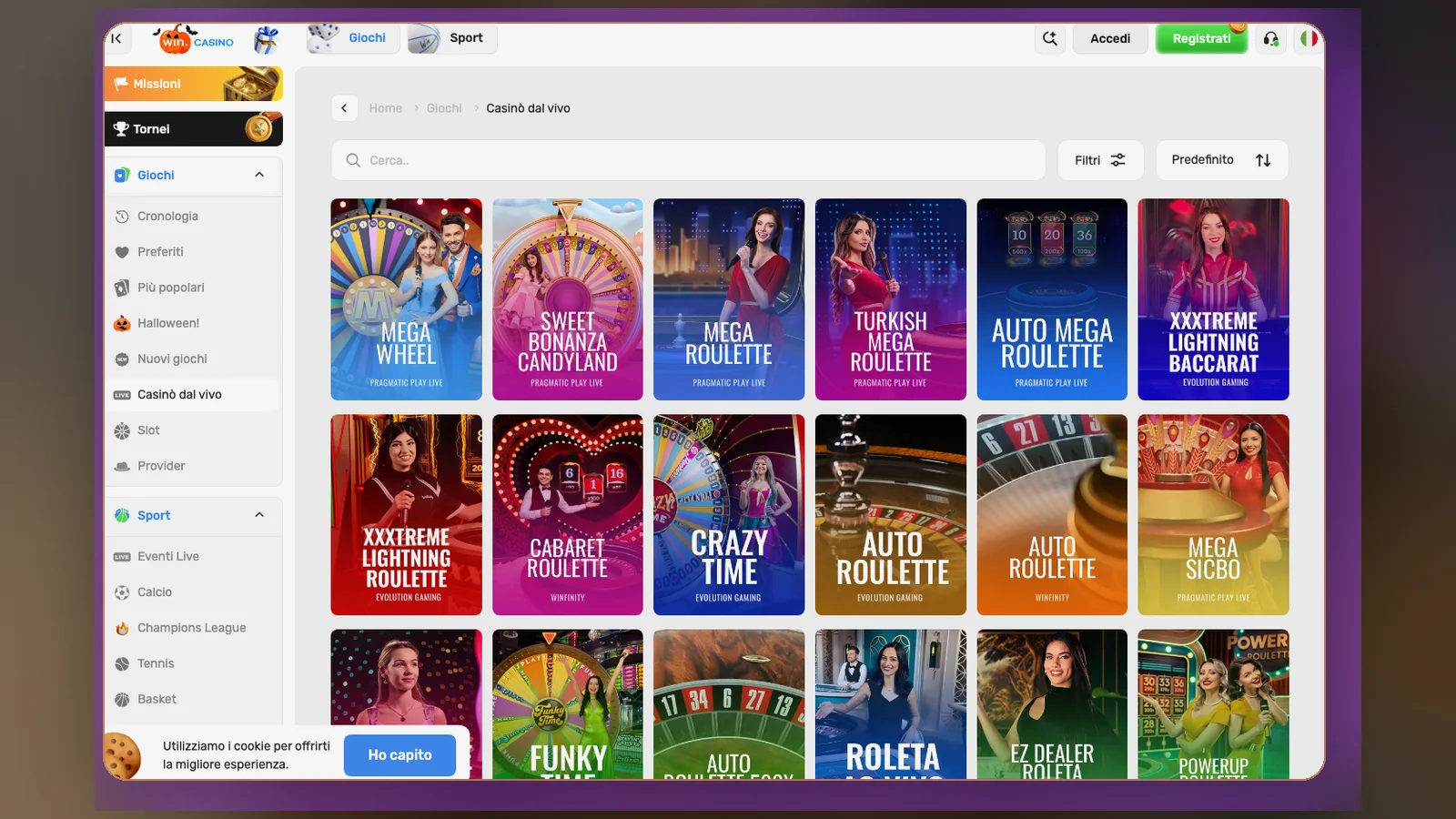Open the Filtri filter options

pyautogui.click(x=1100, y=160)
